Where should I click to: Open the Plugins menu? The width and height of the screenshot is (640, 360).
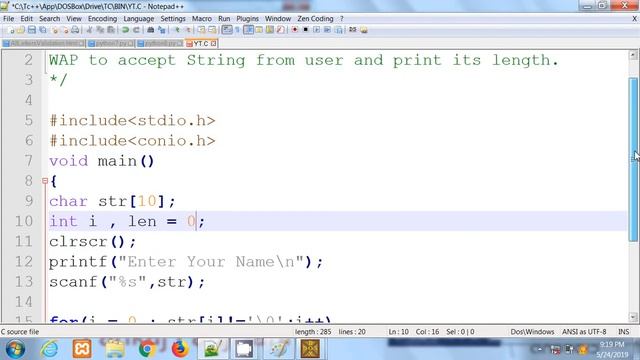point(247,19)
